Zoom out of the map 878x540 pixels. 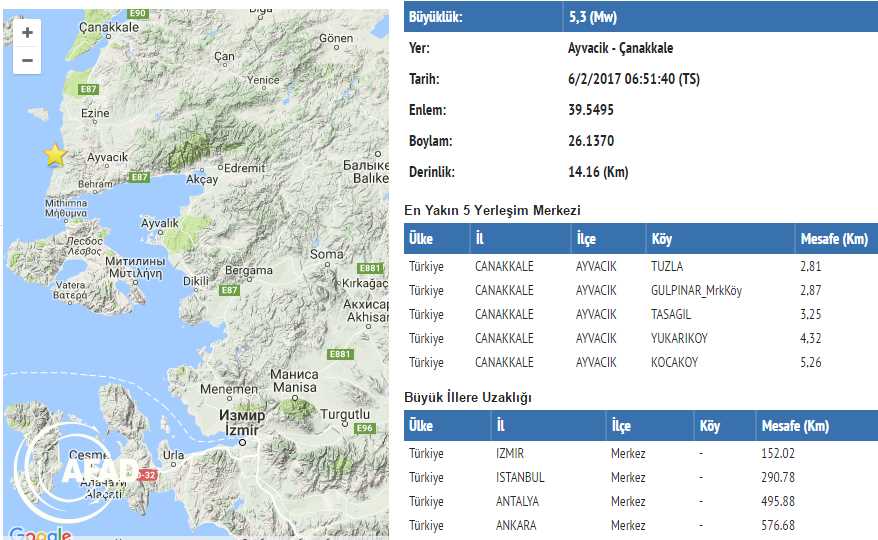click(27, 61)
